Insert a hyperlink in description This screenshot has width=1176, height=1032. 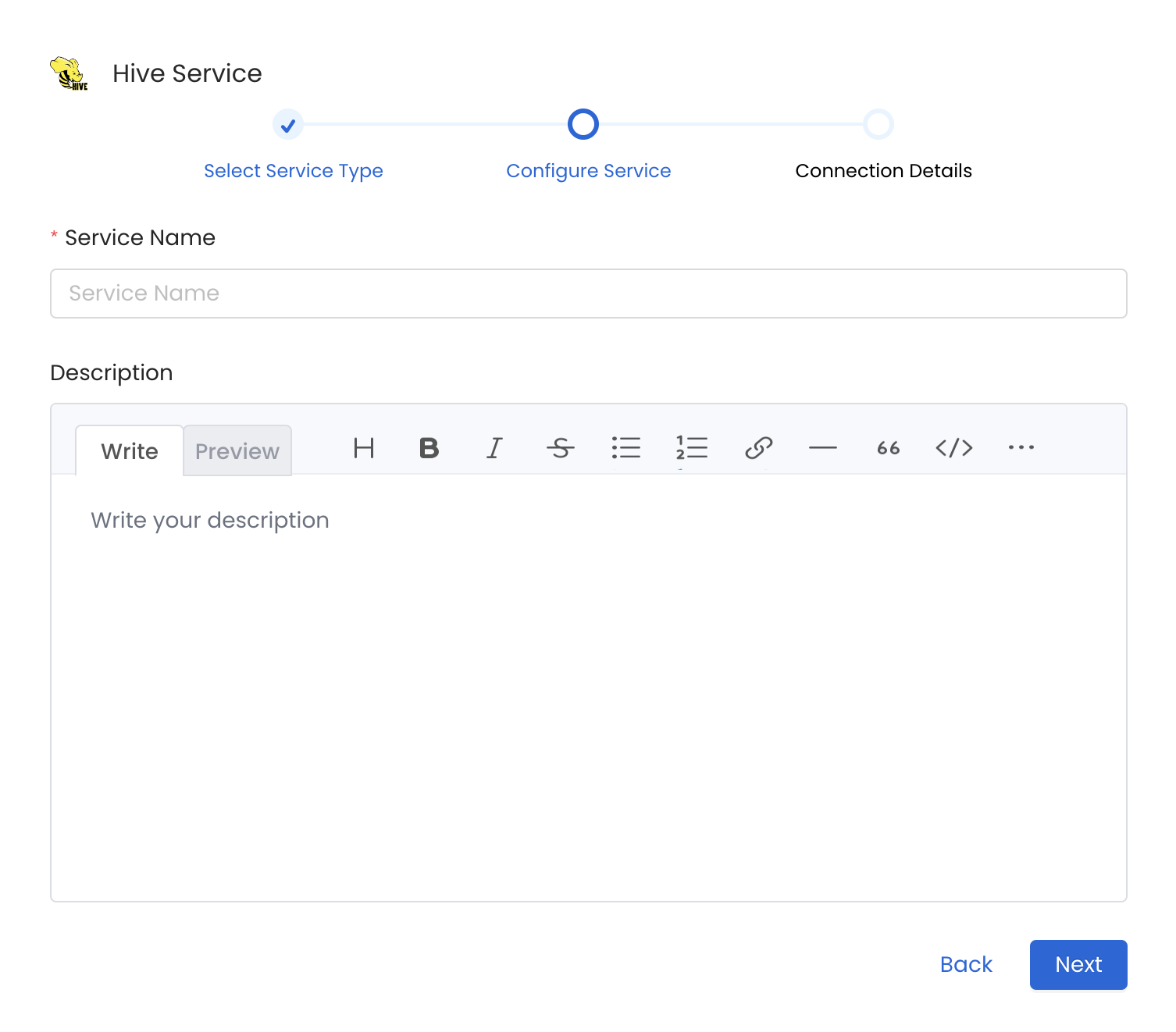(x=758, y=448)
